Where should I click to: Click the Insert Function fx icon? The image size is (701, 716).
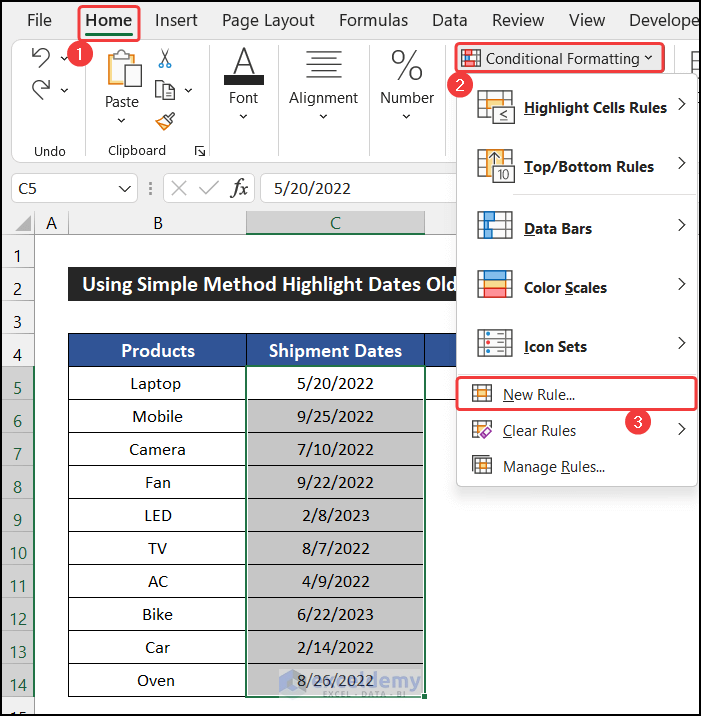(x=240, y=188)
